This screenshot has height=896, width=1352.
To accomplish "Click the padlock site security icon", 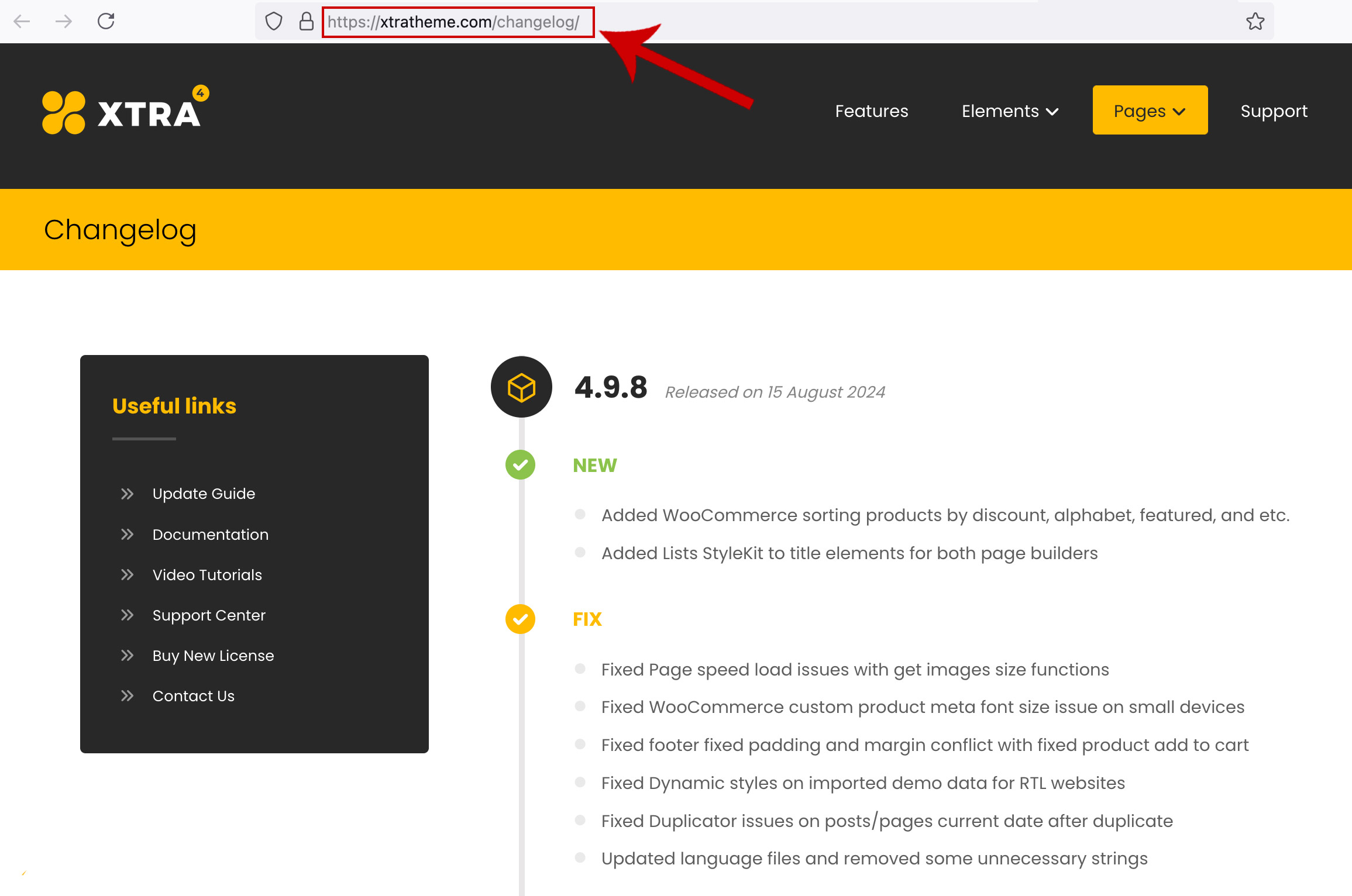I will pyautogui.click(x=306, y=22).
